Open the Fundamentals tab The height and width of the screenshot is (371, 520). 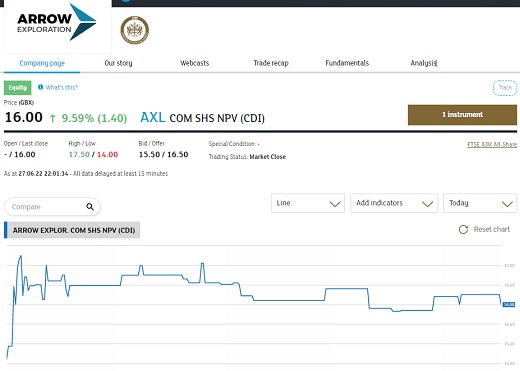coord(347,63)
